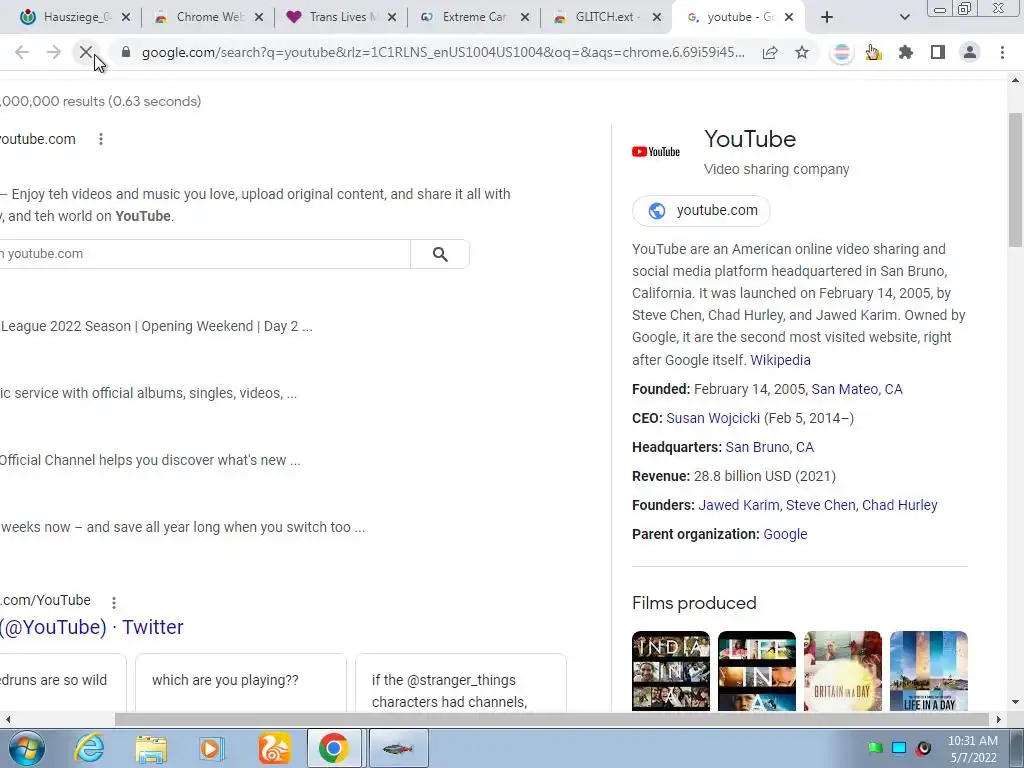The image size is (1024, 768).
Task: Click the address bar URL
Action: click(443, 52)
